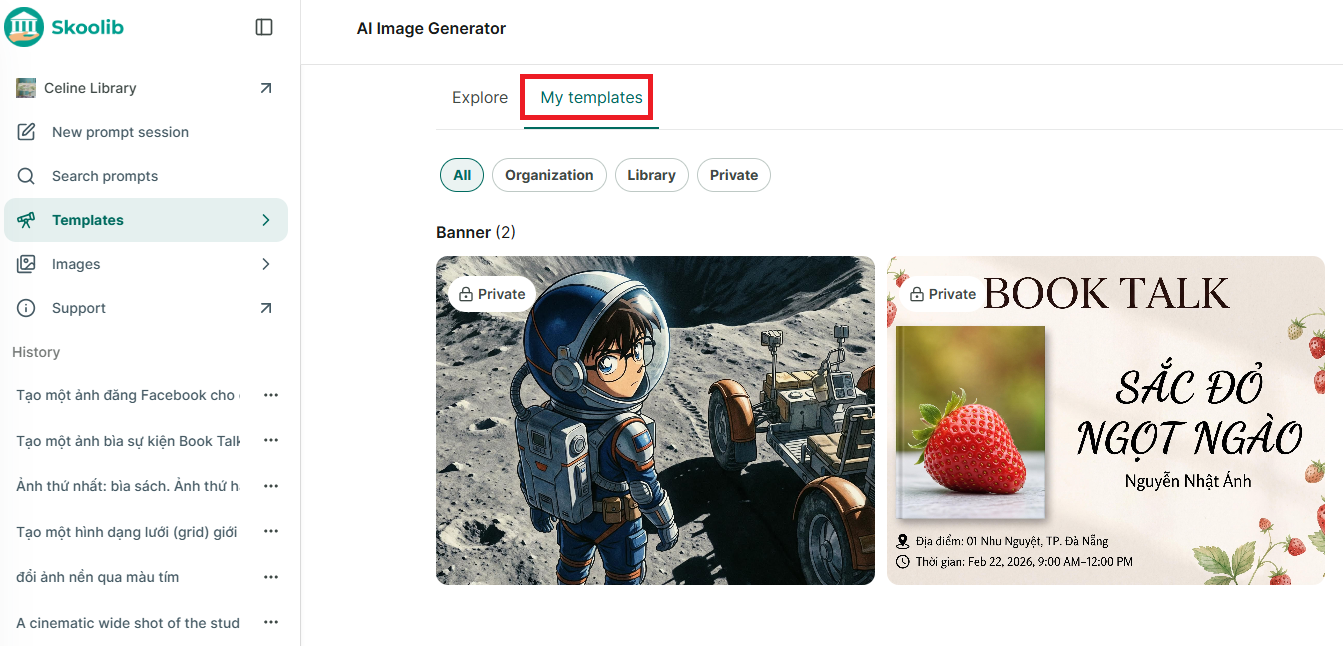
Task: Switch to the Explore tab
Action: pyautogui.click(x=480, y=98)
